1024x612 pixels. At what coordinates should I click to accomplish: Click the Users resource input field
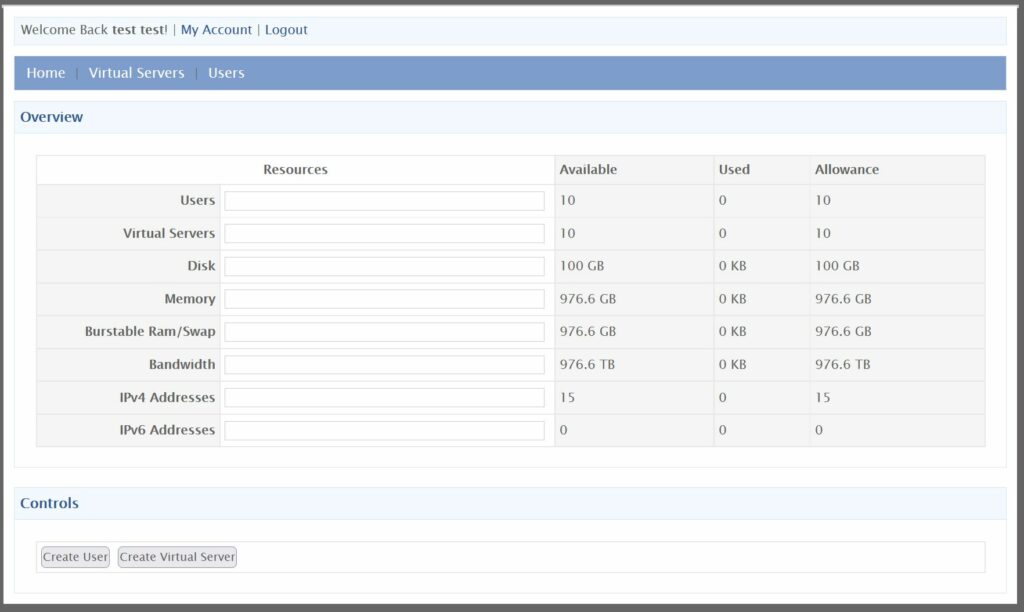385,200
